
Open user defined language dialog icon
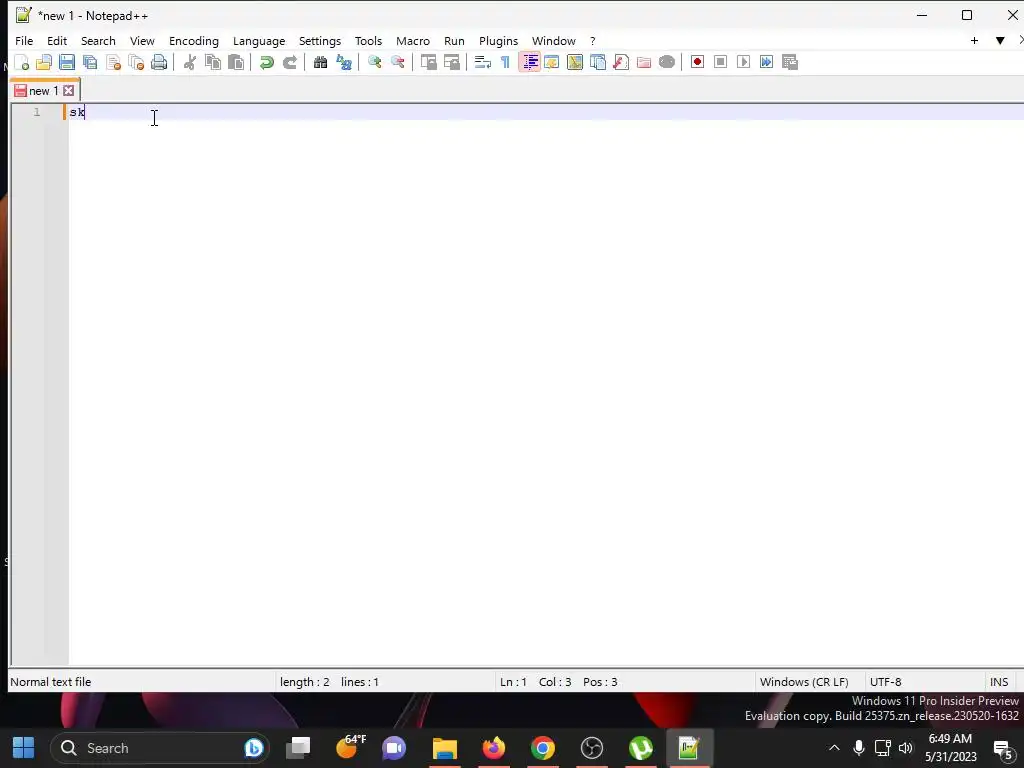(x=552, y=62)
